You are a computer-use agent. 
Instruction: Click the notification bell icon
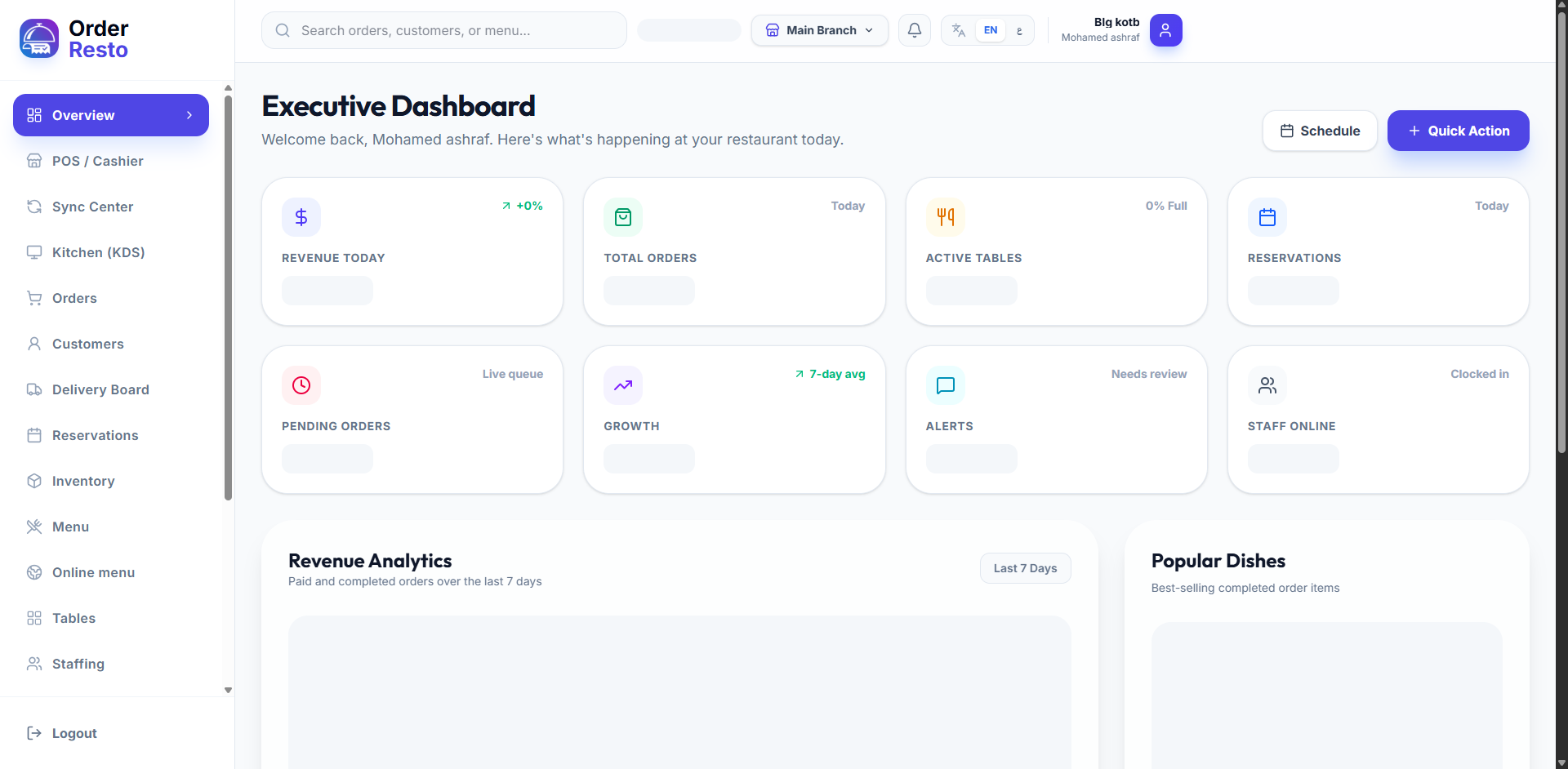[x=915, y=30]
